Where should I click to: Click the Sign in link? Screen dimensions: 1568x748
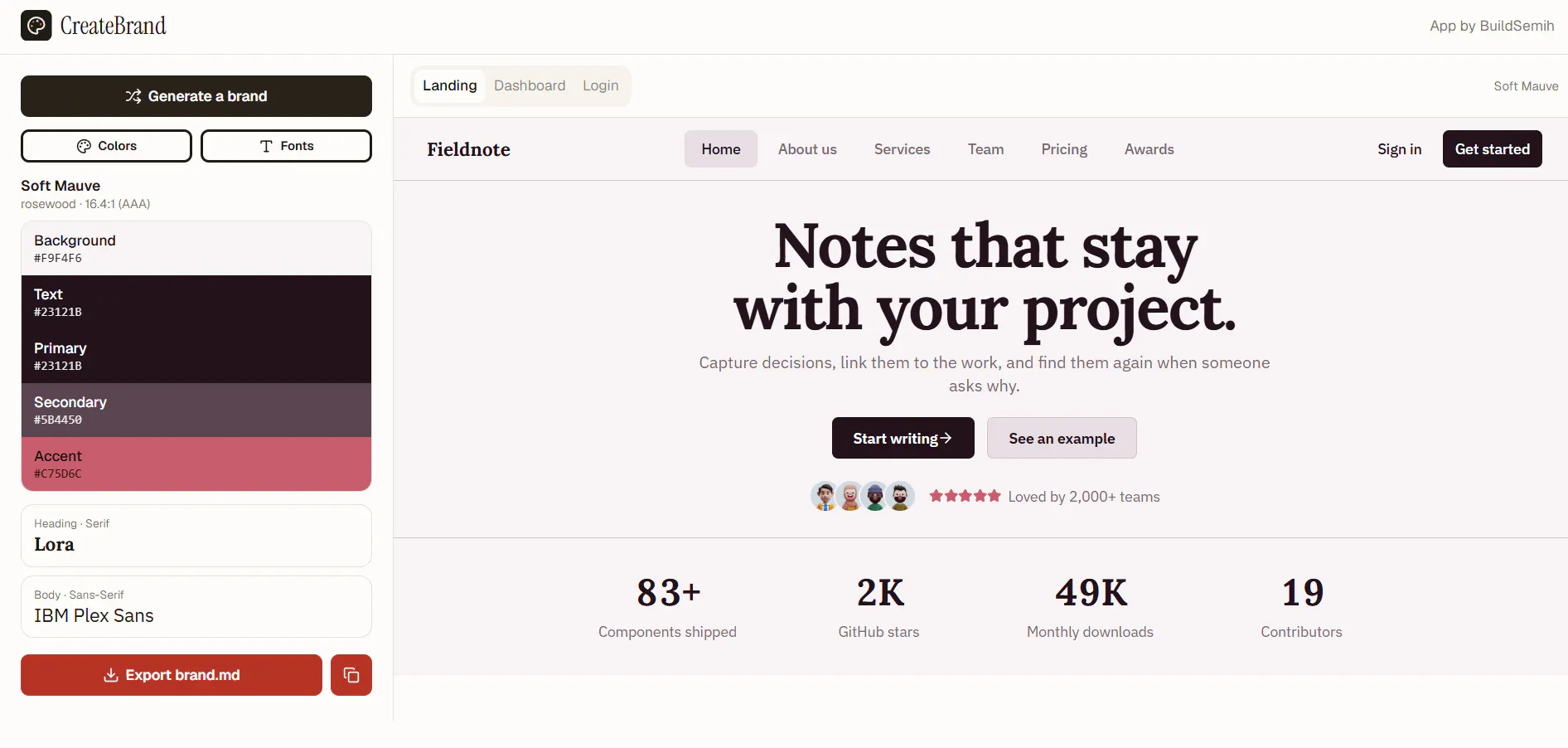pyautogui.click(x=1400, y=149)
